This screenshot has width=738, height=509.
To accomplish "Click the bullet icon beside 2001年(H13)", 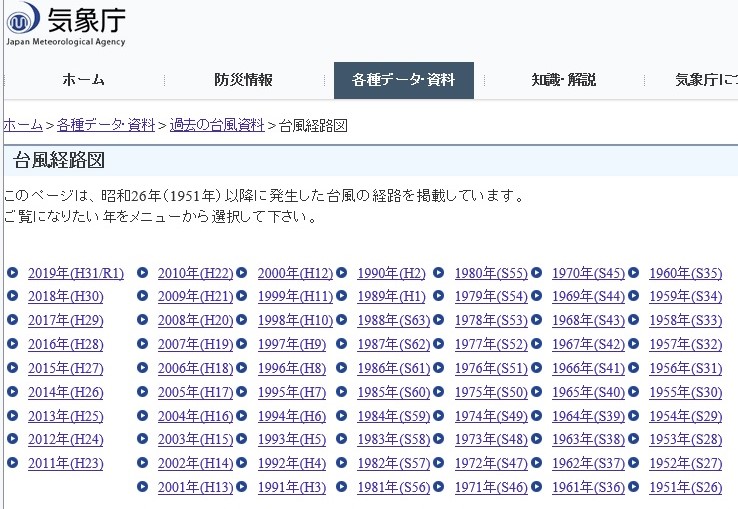I will (x=143, y=487).
